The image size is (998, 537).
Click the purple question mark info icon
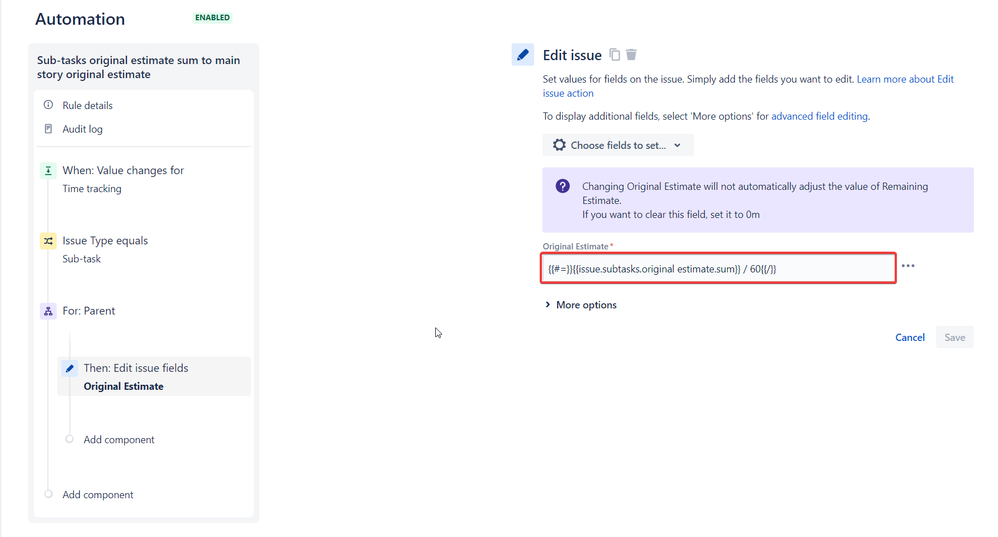(563, 186)
